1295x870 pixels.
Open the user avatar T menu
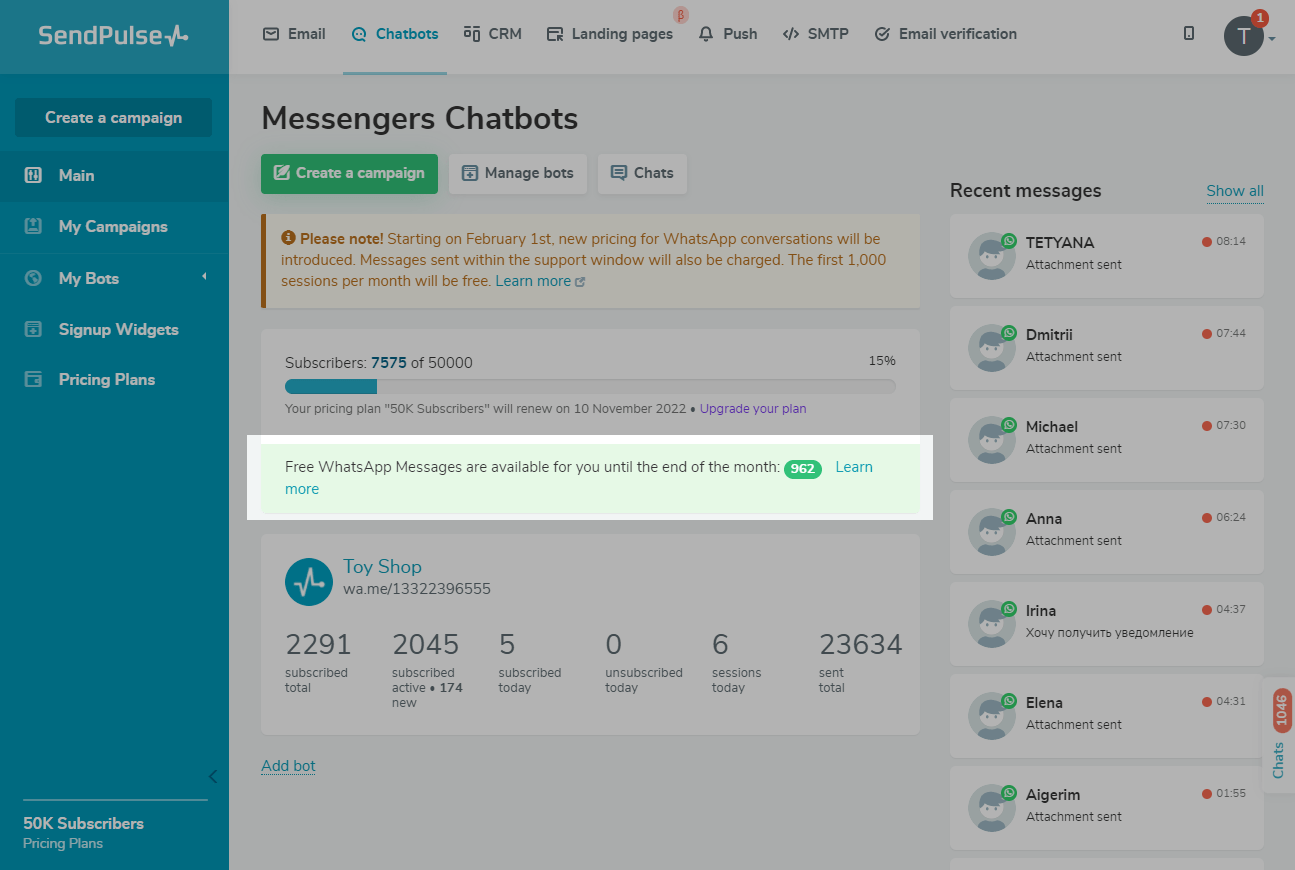click(x=1244, y=36)
